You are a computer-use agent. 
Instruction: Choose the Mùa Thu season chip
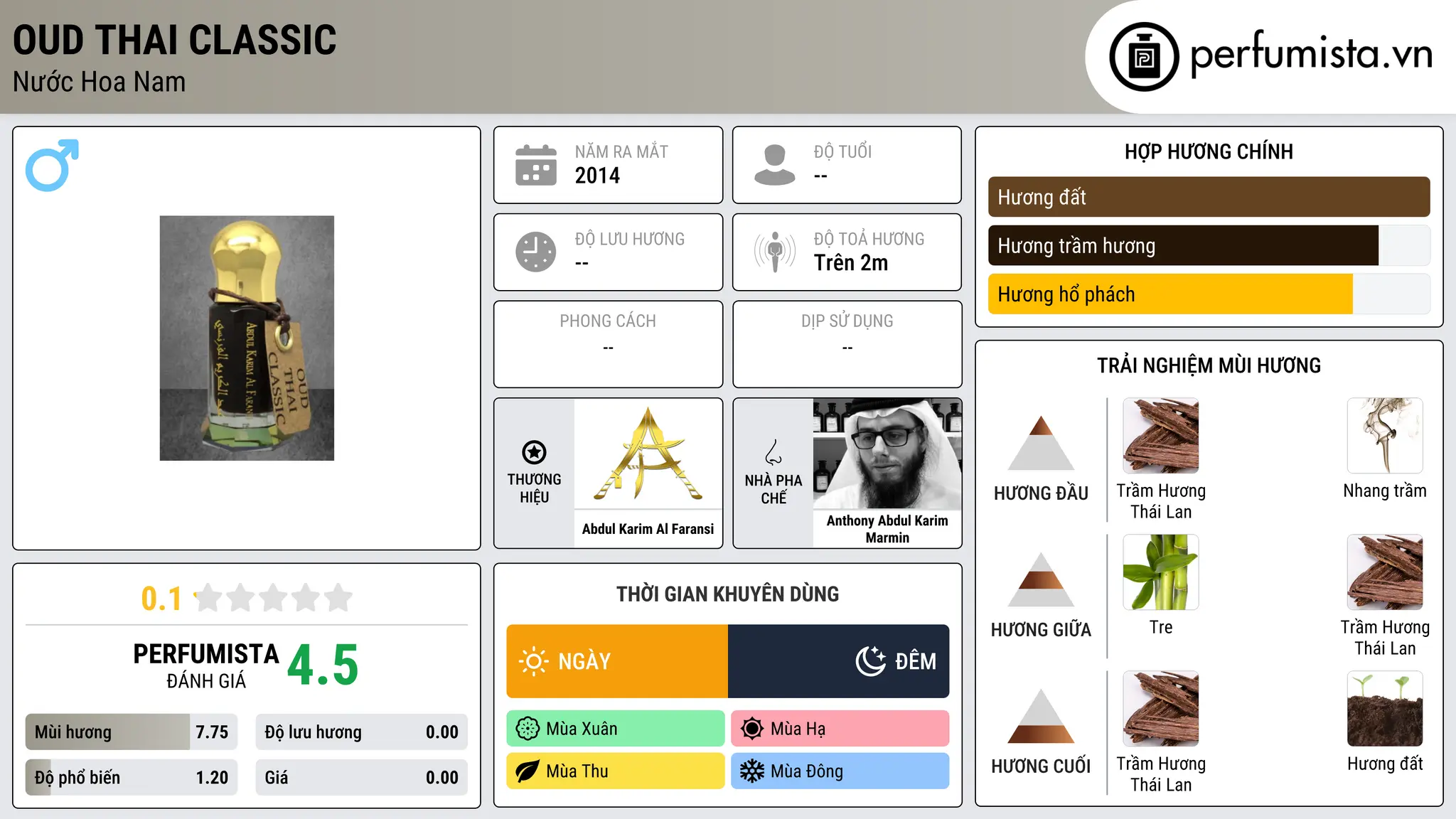(616, 771)
